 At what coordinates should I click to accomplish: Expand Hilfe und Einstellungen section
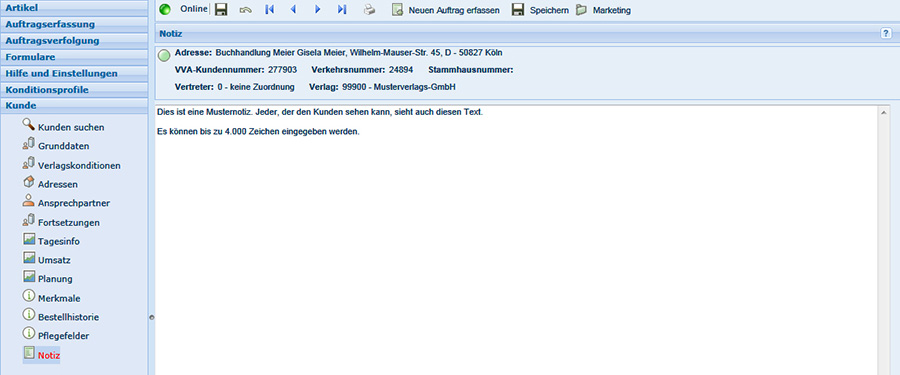click(73, 74)
